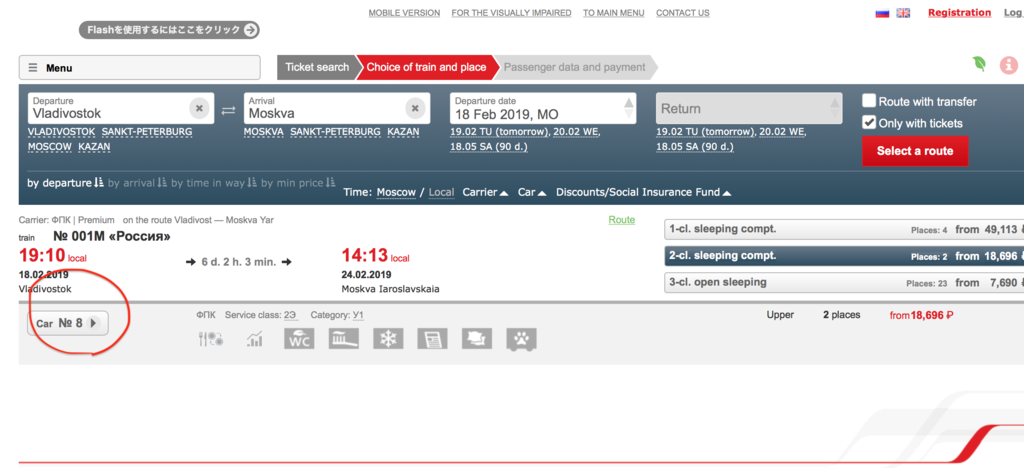Select 1-cl. sleeping compt. option
This screenshot has width=1024, height=468.
(x=844, y=229)
